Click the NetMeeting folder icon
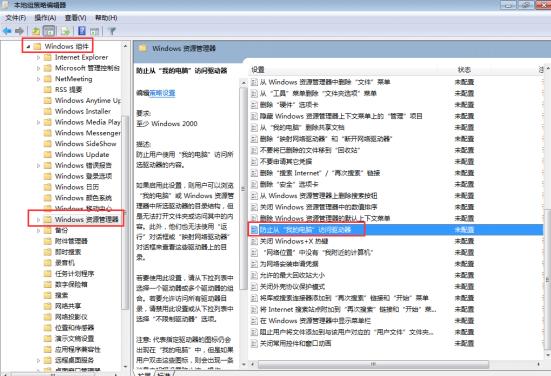 click(48, 79)
